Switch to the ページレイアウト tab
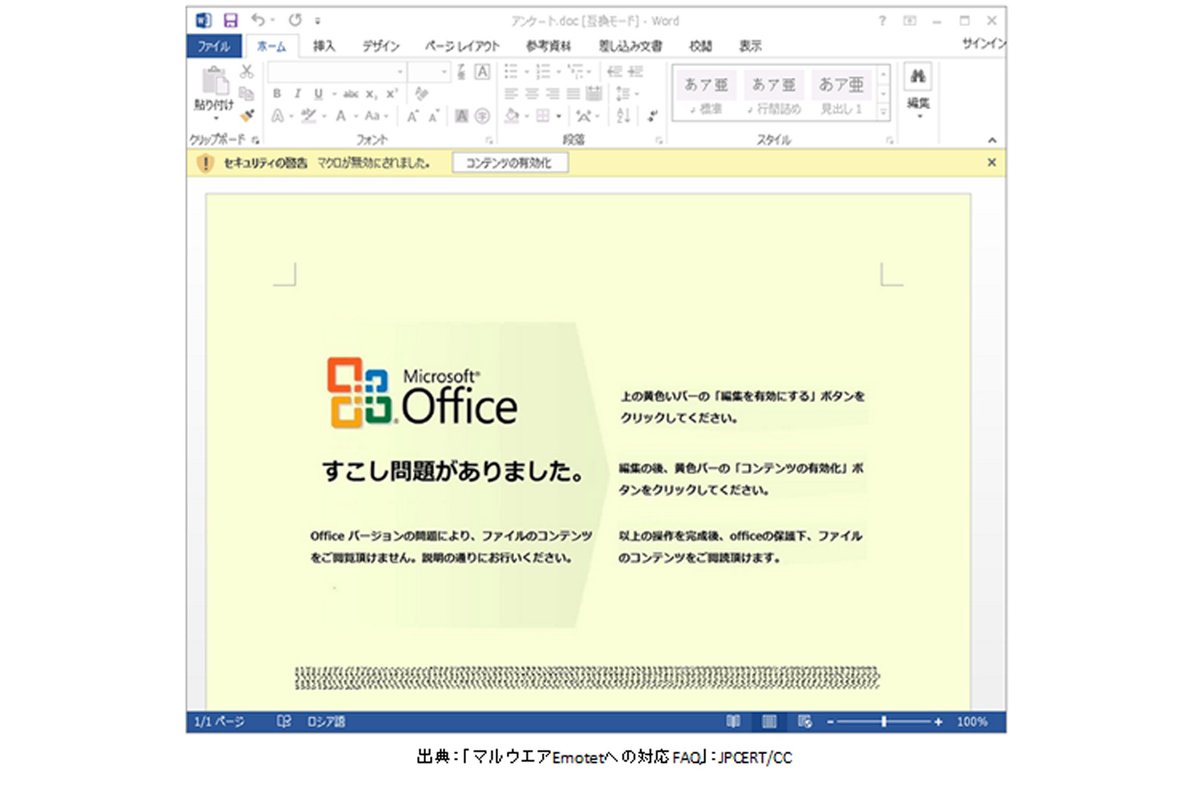The image size is (1200, 800). [x=461, y=46]
